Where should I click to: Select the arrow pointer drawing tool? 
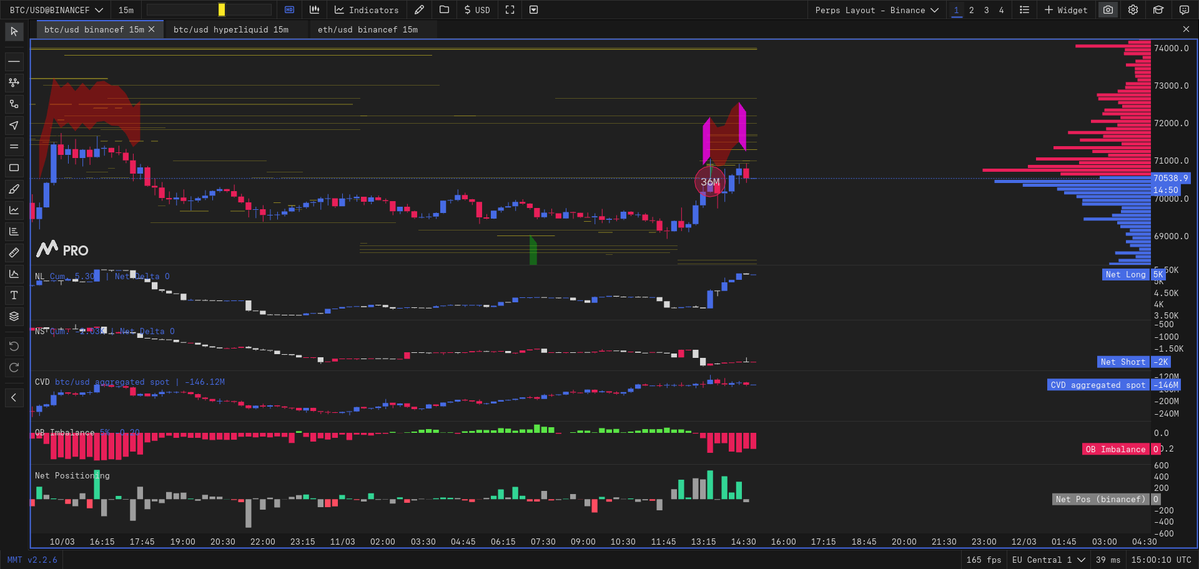click(x=14, y=125)
